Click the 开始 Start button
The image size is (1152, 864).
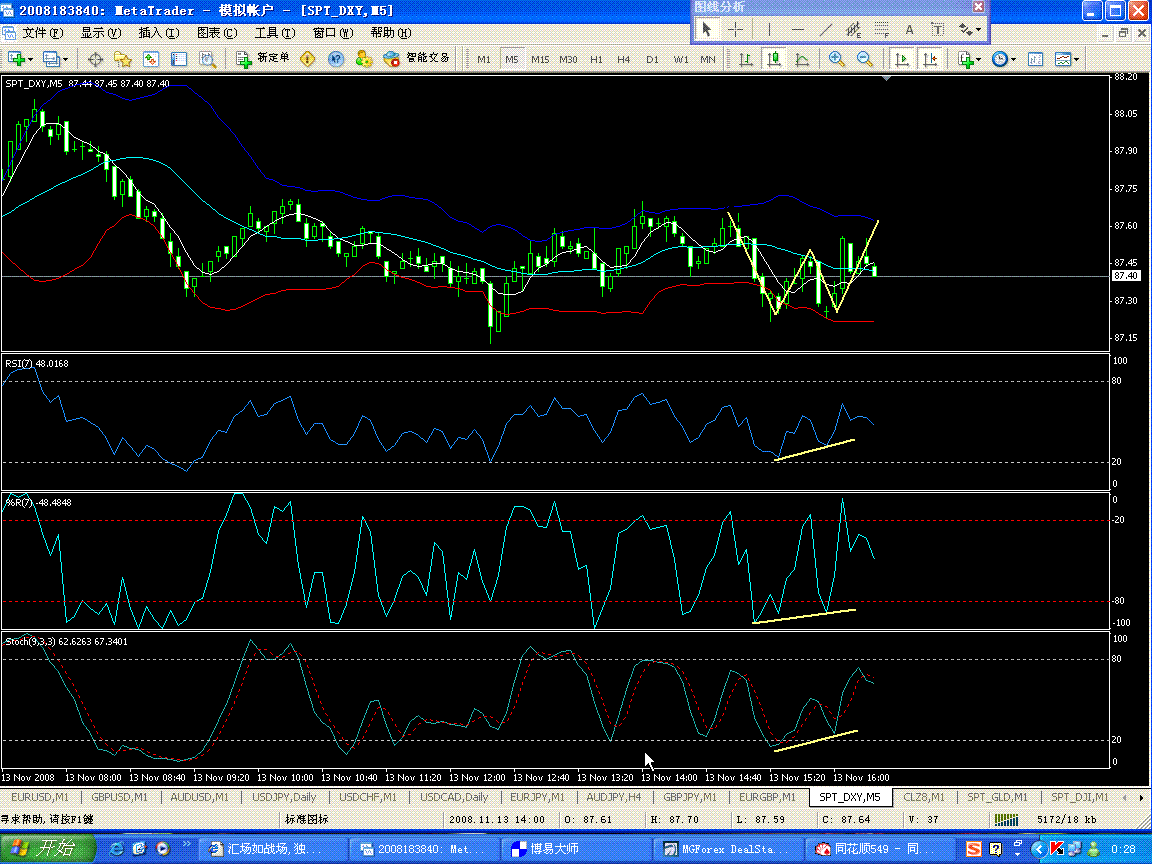pyautogui.click(x=46, y=849)
